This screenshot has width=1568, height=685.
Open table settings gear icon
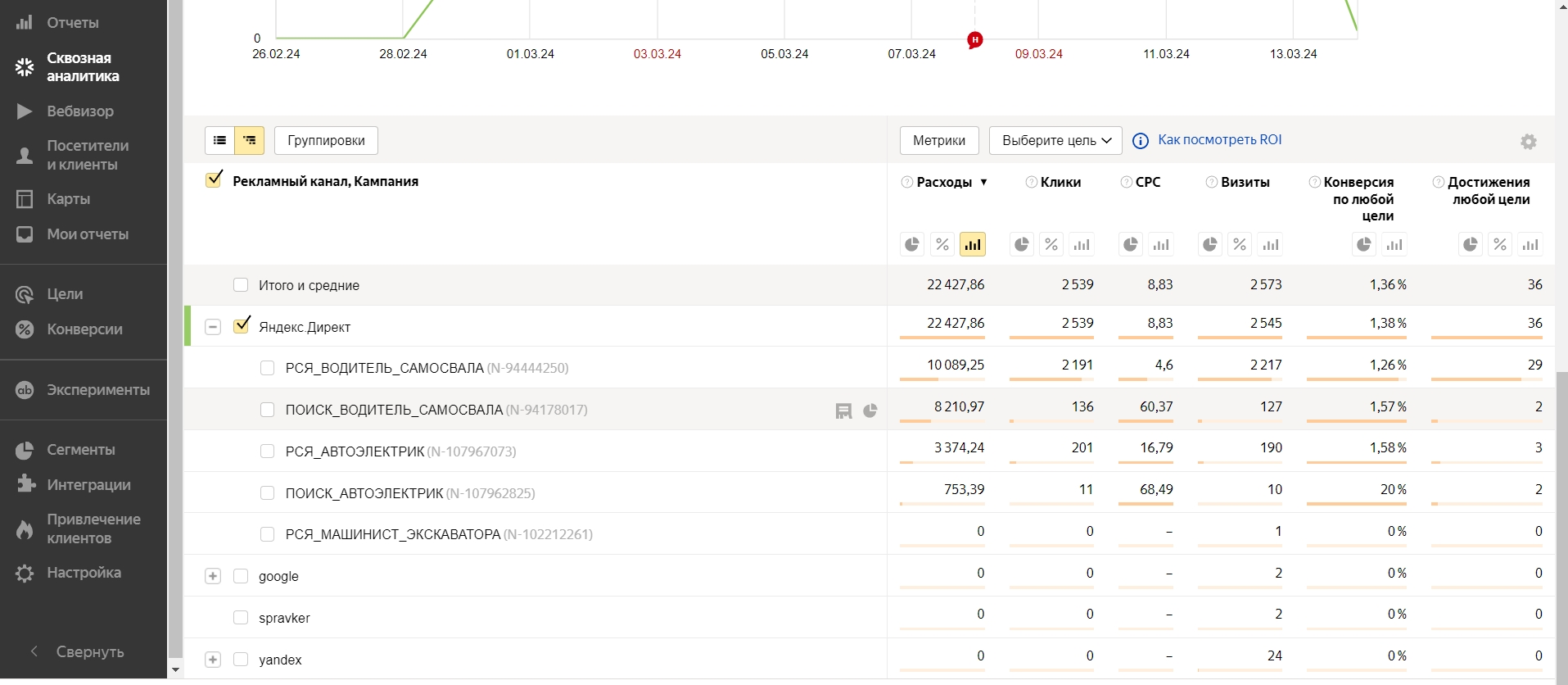point(1528,142)
